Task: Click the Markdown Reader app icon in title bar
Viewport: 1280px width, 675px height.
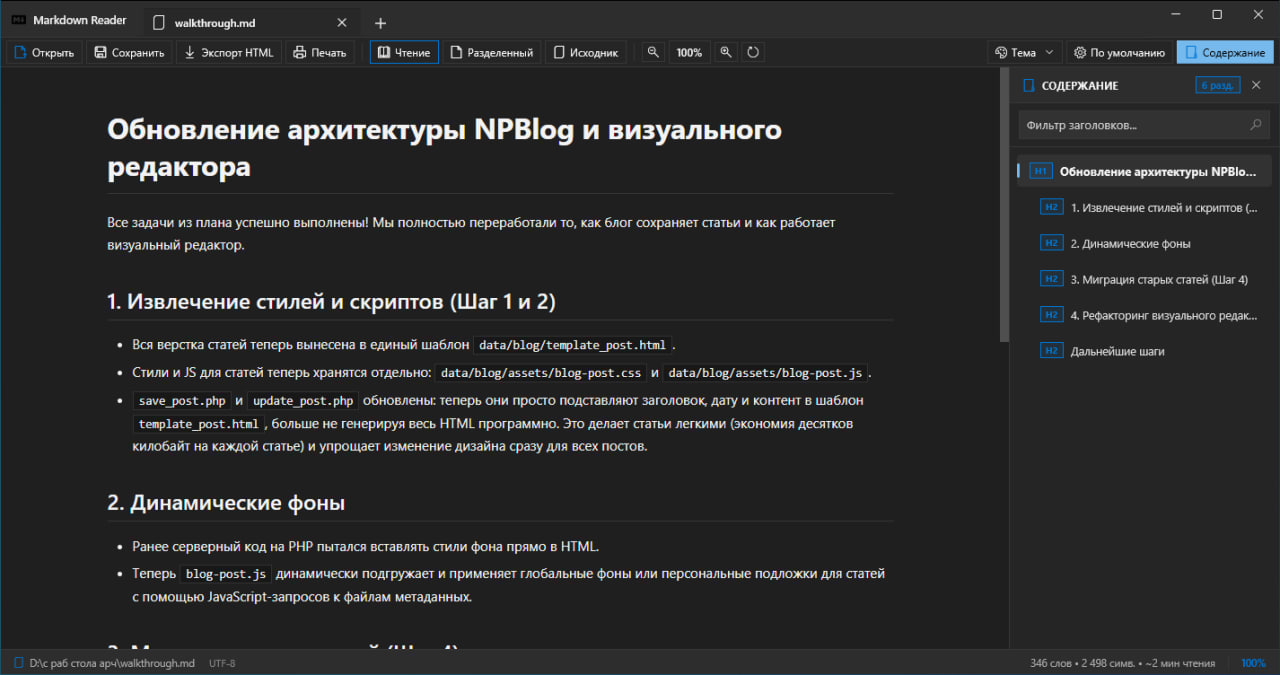Action: (17, 20)
